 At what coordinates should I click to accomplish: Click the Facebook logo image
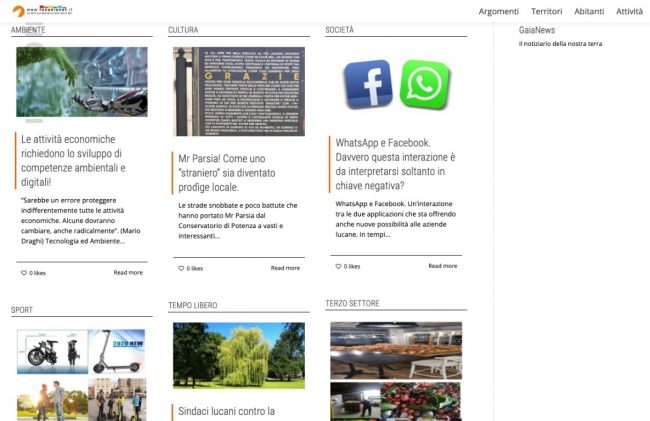368,84
